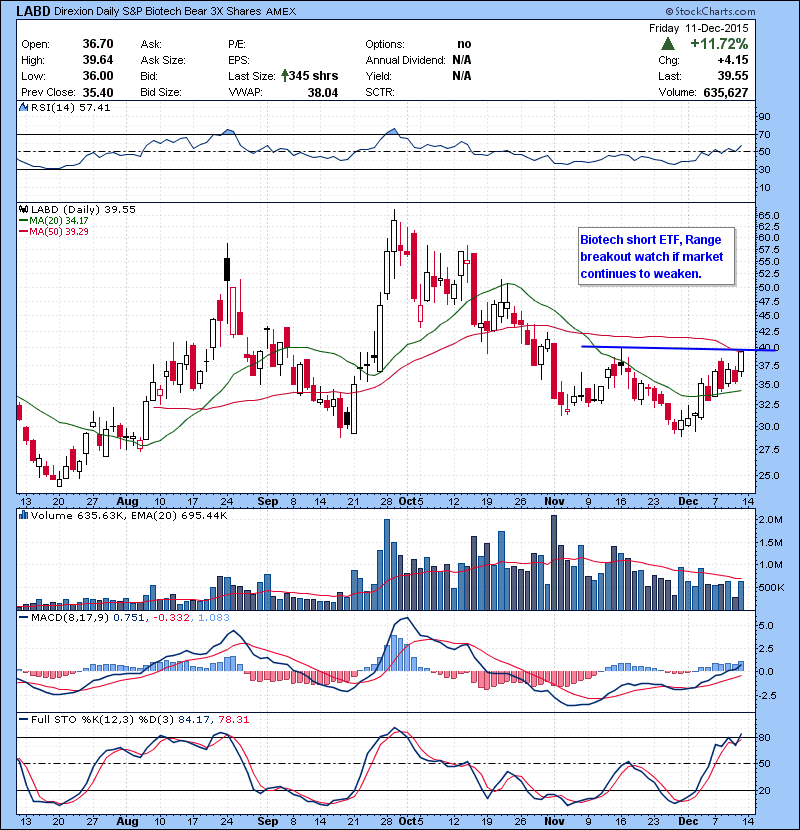This screenshot has height=830, width=800.
Task: Click the MACD histogram value 1.083
Action: click(214, 617)
